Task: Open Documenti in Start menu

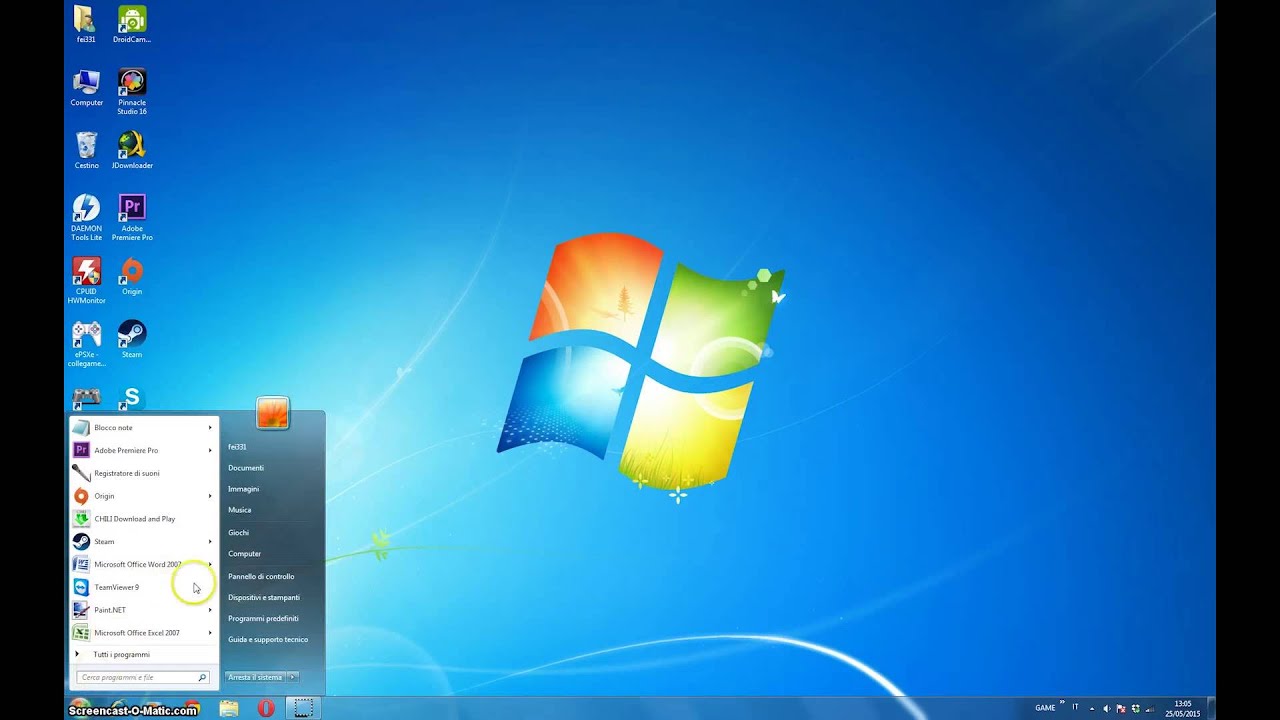Action: [246, 468]
